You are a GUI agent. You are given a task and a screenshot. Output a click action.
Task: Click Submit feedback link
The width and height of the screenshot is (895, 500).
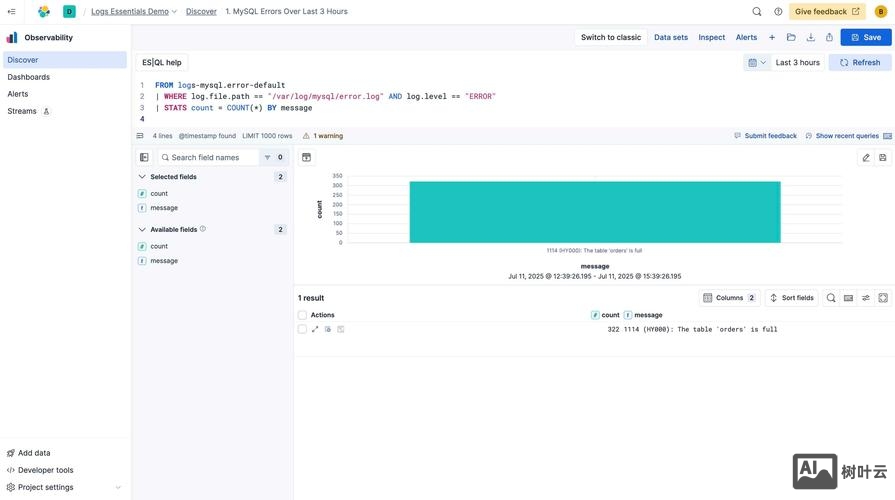tap(765, 136)
